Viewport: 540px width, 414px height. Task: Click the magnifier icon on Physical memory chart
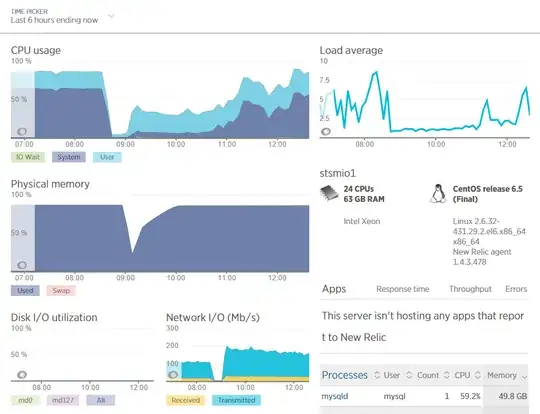(22, 265)
